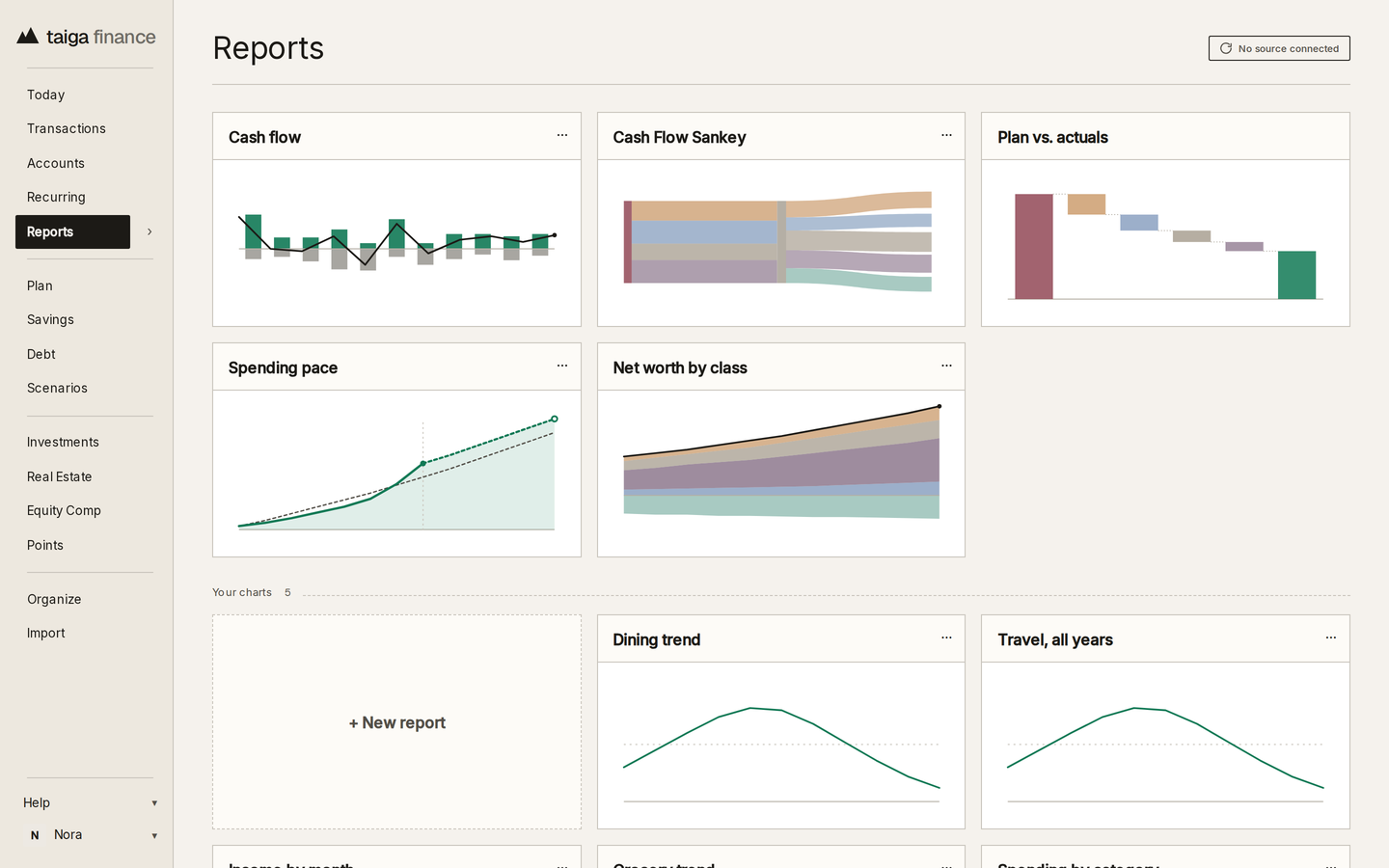Open the Plan page

pos(40,285)
